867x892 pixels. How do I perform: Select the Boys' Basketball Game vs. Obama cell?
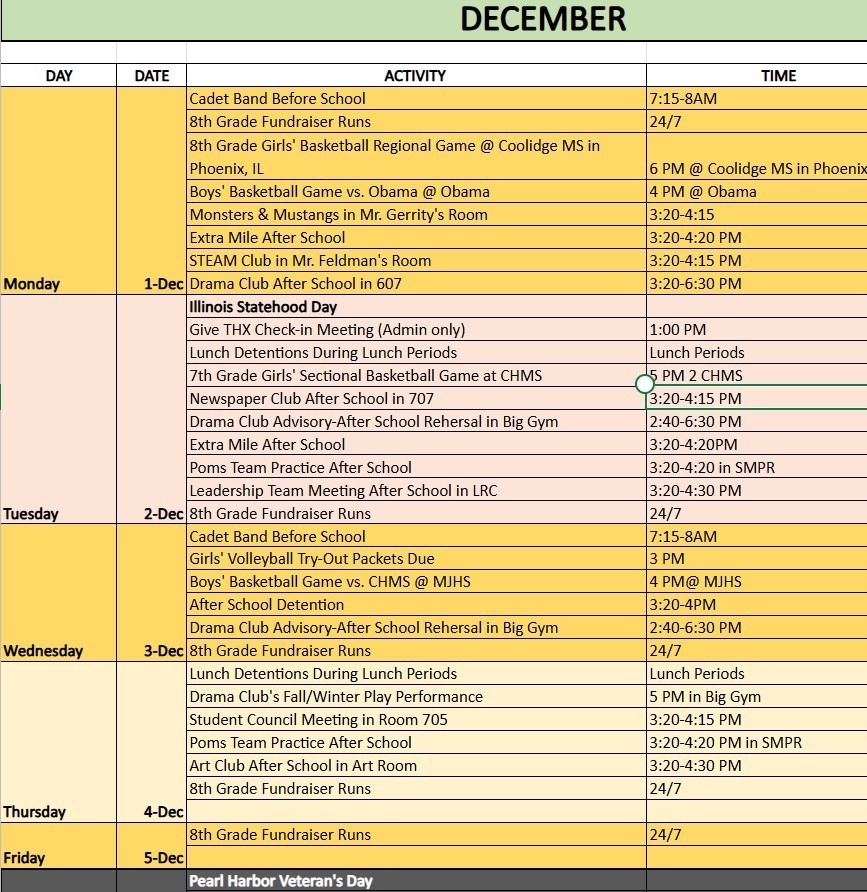(x=415, y=192)
